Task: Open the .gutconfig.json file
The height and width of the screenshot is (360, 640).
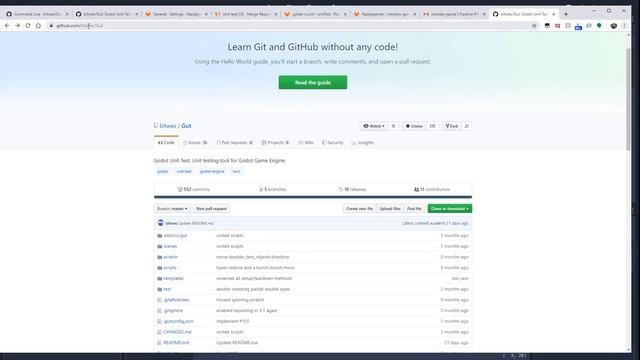Action: pyautogui.click(x=178, y=321)
